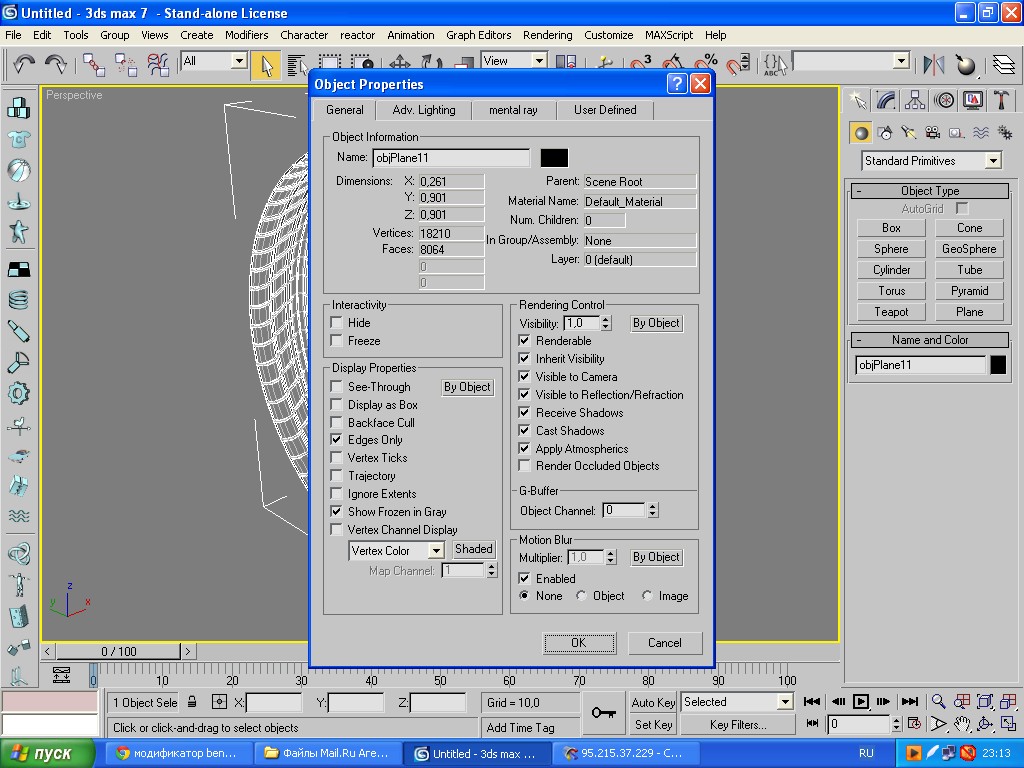
Task: Open the named selection sets dropdown
Action: (x=901, y=61)
